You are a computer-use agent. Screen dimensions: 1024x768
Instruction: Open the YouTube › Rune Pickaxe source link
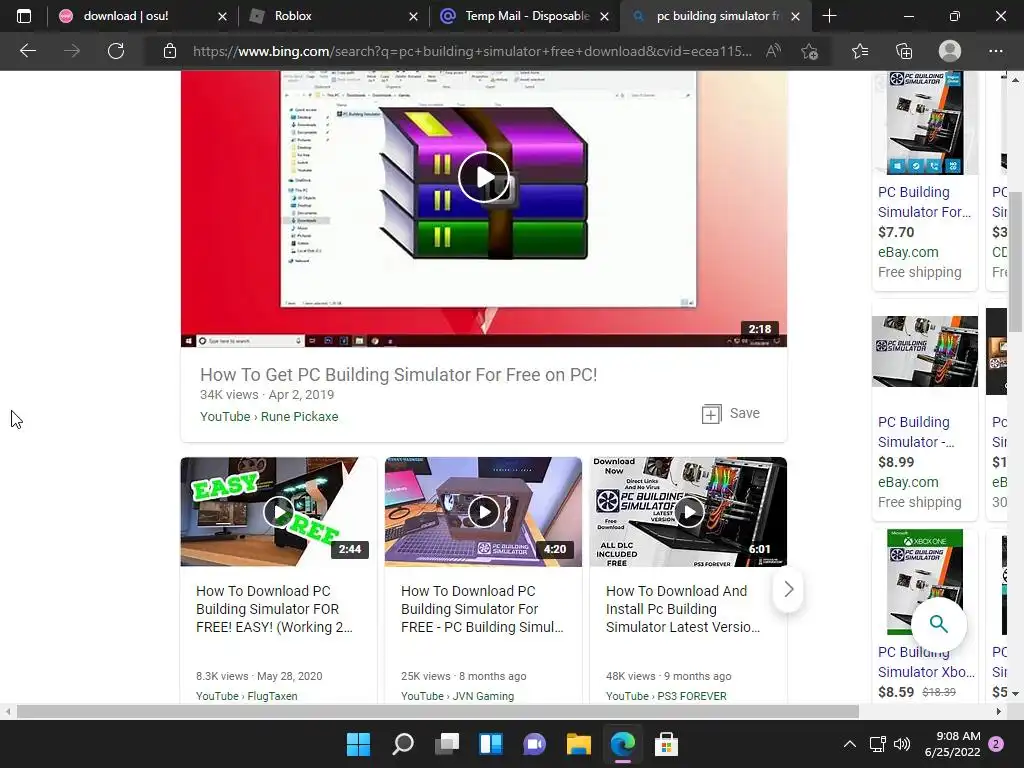click(269, 417)
